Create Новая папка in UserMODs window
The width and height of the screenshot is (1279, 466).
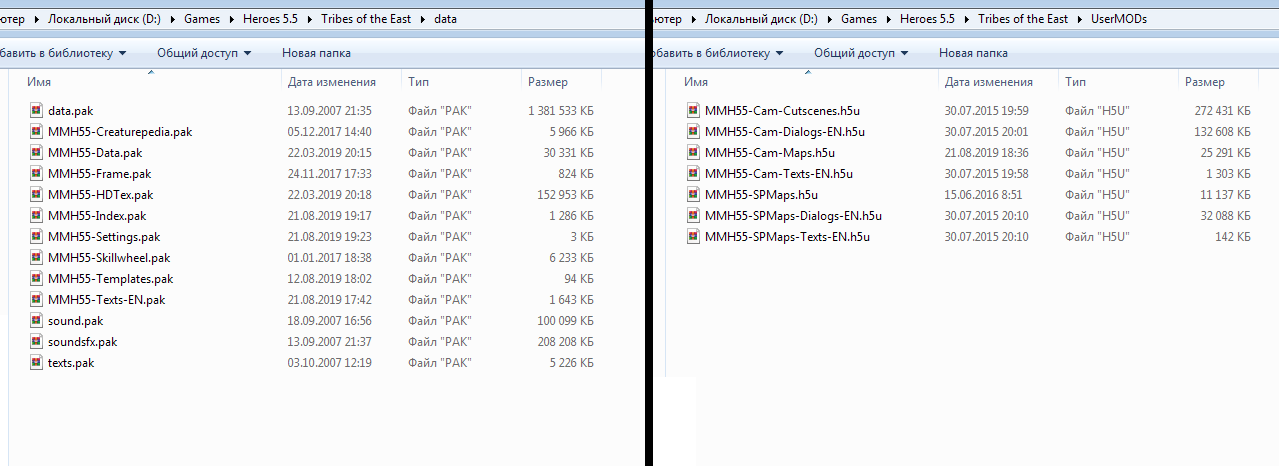973,53
